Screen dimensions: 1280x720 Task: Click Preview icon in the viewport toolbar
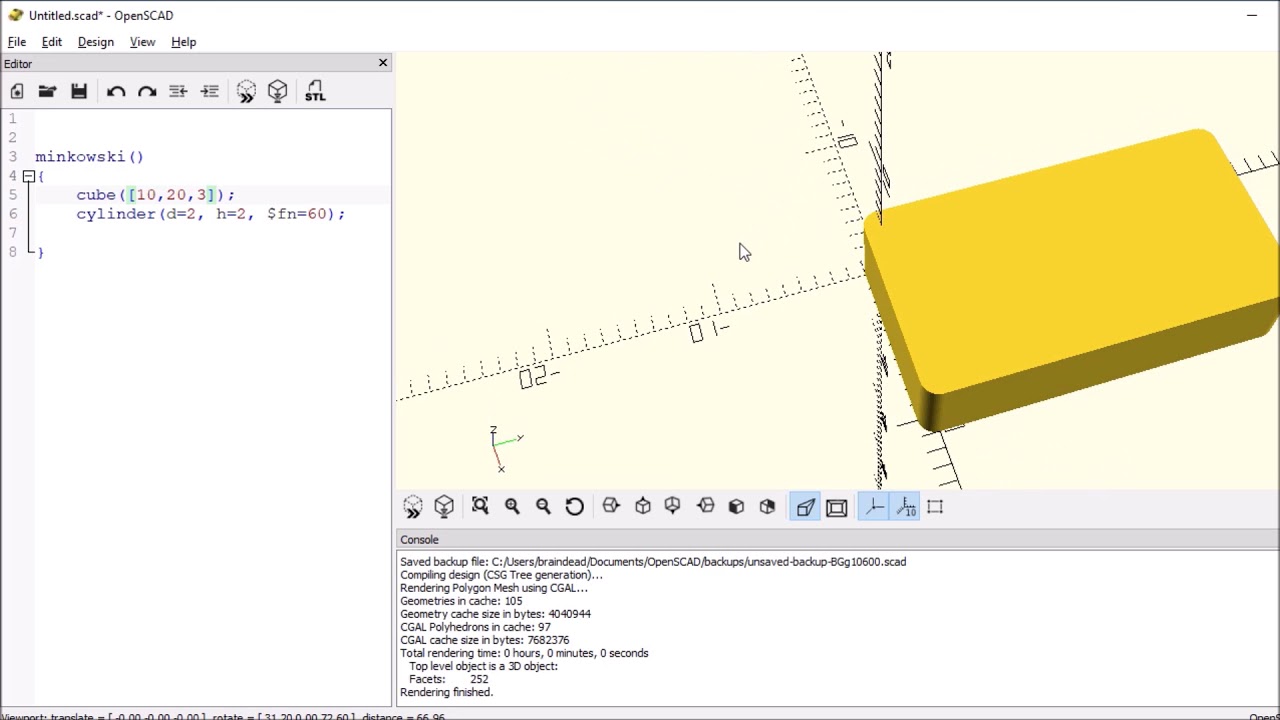413,507
